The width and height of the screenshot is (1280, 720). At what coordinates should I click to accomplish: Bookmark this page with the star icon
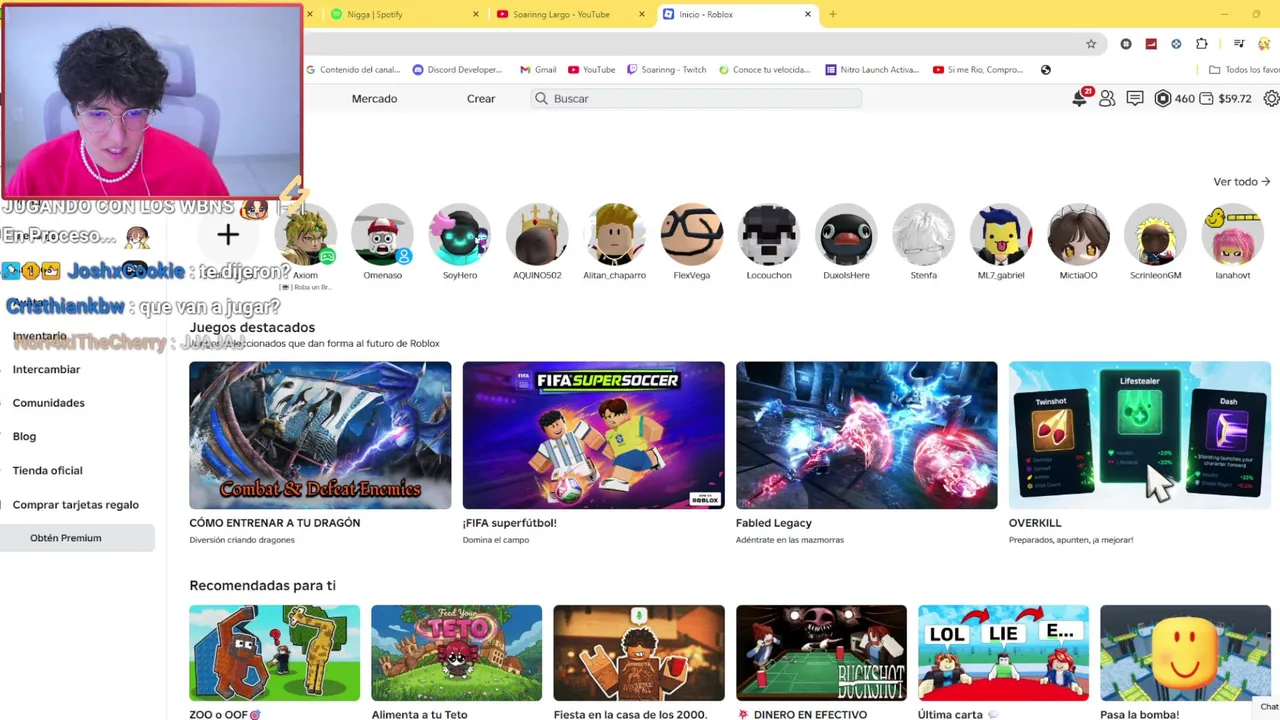tap(1091, 44)
